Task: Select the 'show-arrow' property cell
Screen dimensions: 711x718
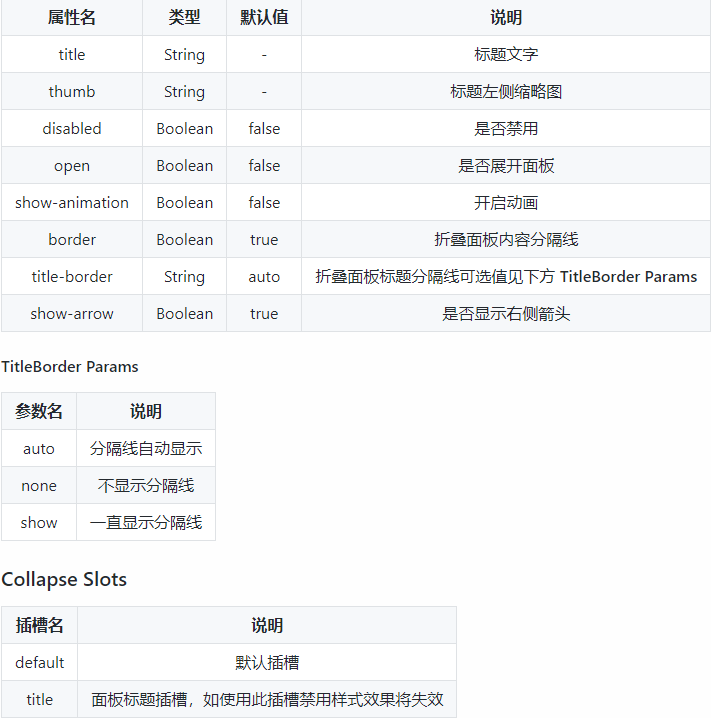Action: [x=72, y=314]
